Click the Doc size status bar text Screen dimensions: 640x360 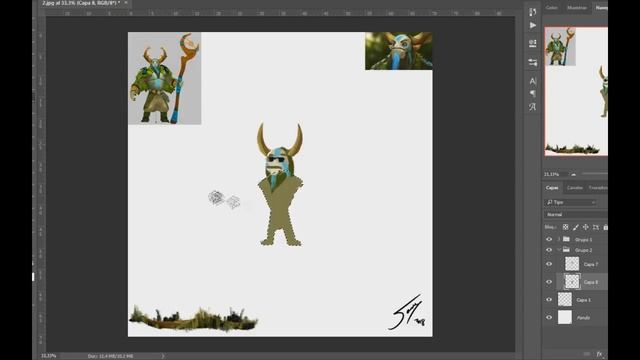click(110, 356)
